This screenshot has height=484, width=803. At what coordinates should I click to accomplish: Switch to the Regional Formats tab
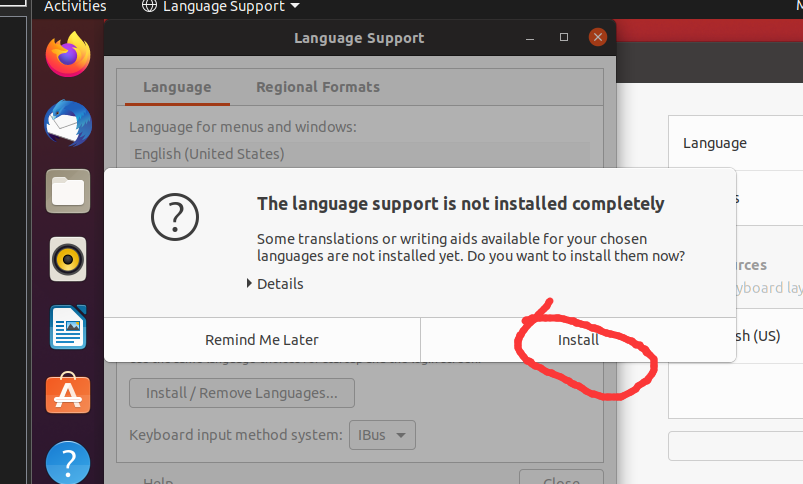click(x=317, y=87)
